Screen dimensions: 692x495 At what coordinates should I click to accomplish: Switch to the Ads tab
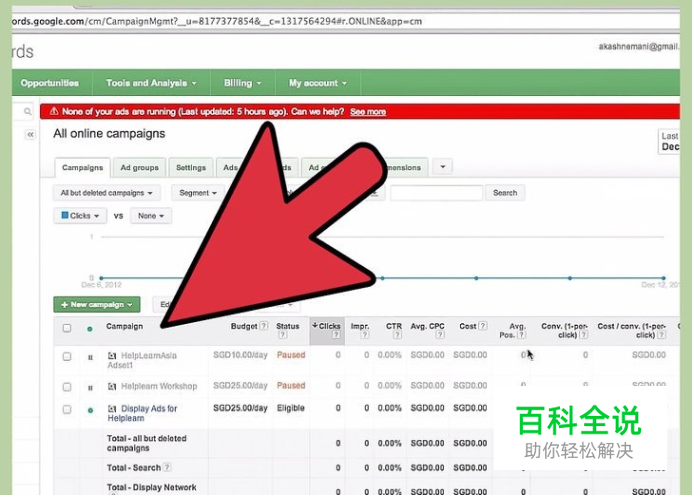click(x=230, y=168)
